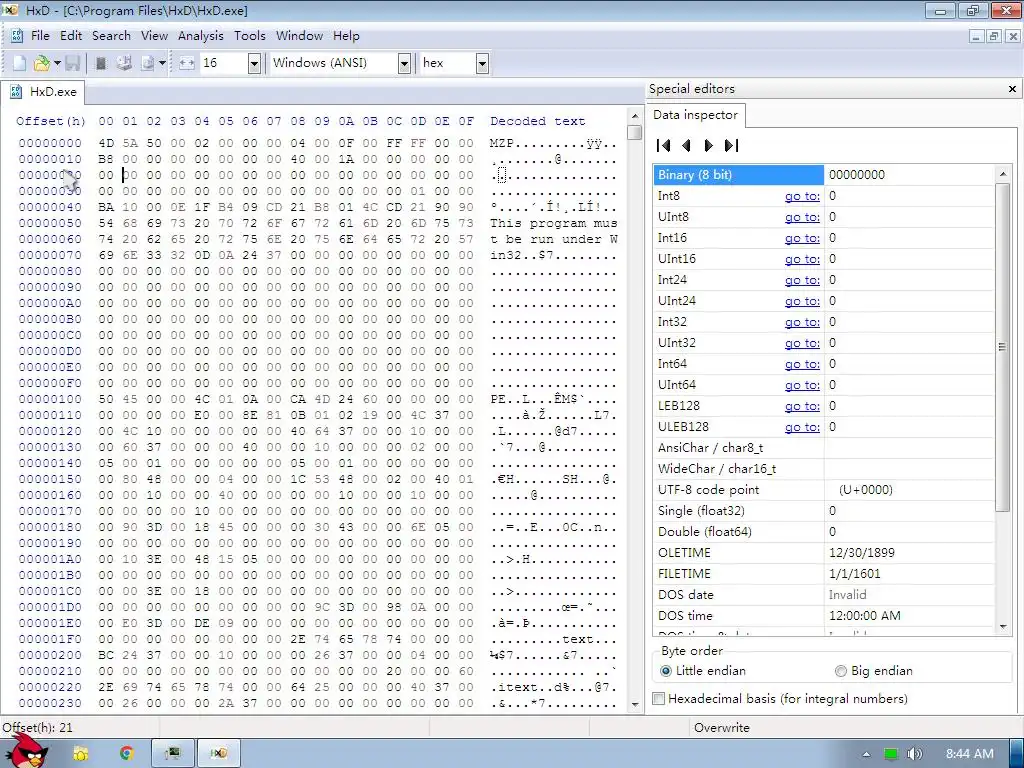Open the hex offset base dropdown

point(482,63)
